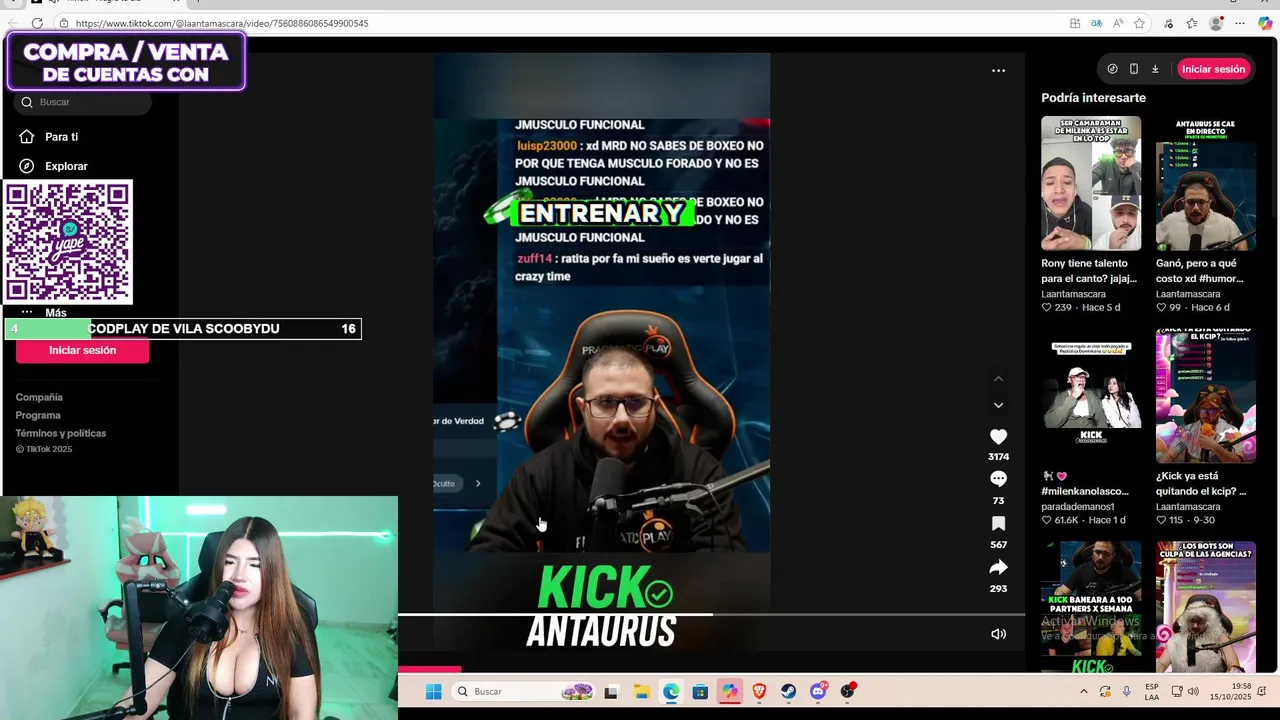The width and height of the screenshot is (1280, 720).
Task: Click the paradademanos1 author name
Action: click(x=1078, y=507)
